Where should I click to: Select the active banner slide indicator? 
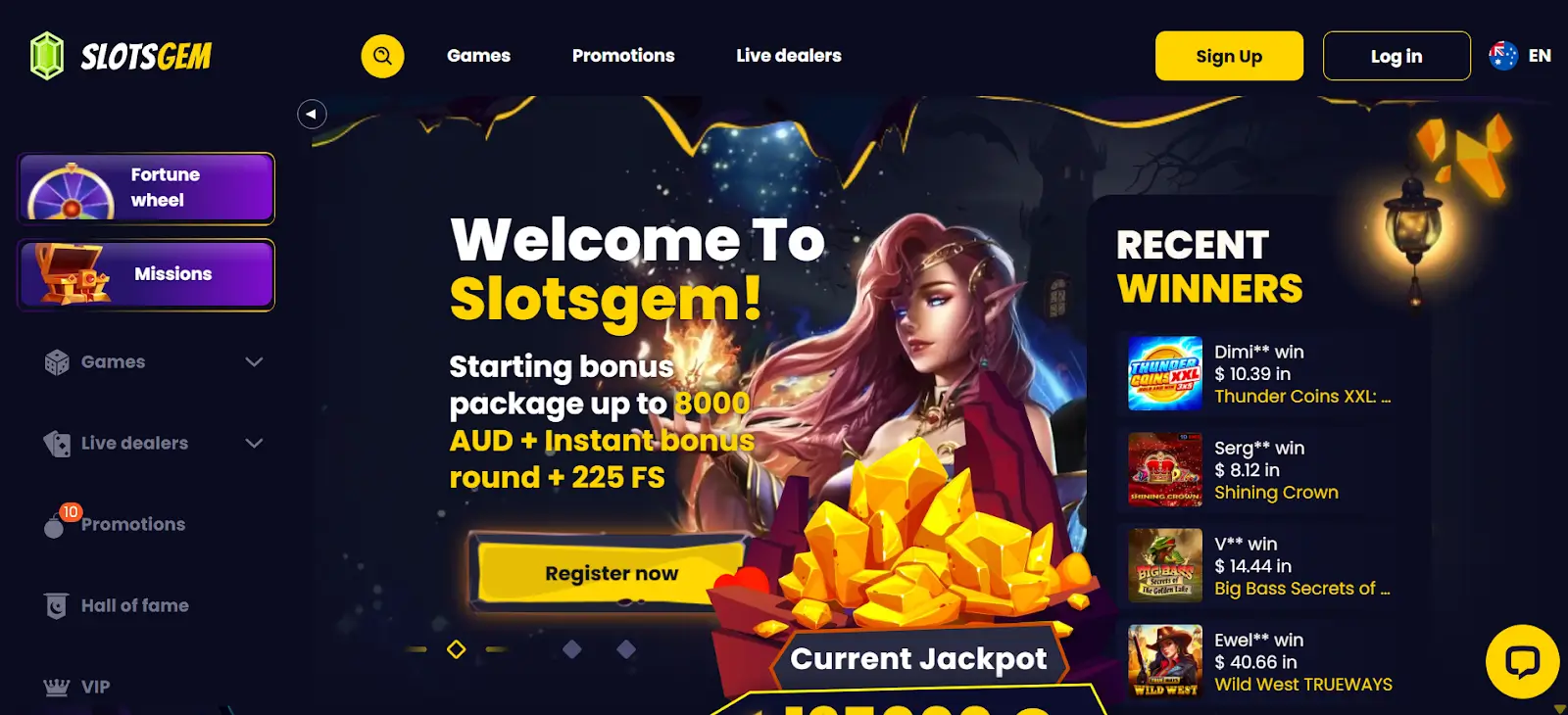[x=457, y=649]
